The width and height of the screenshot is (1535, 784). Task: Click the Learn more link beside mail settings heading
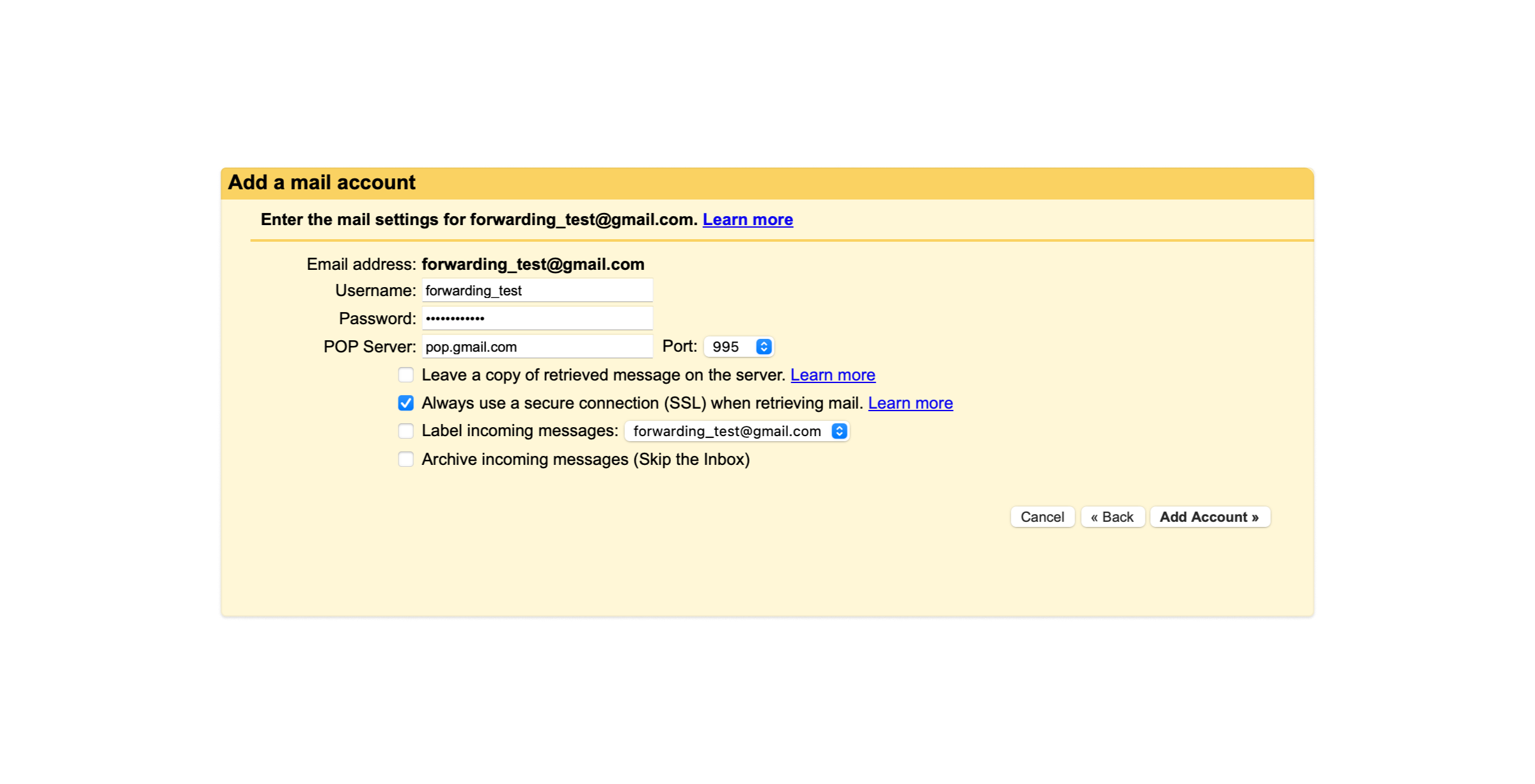747,219
